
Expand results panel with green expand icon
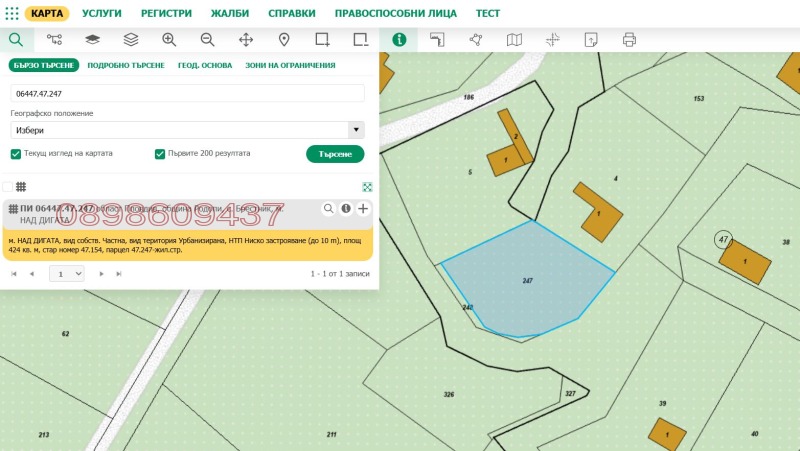(367, 187)
